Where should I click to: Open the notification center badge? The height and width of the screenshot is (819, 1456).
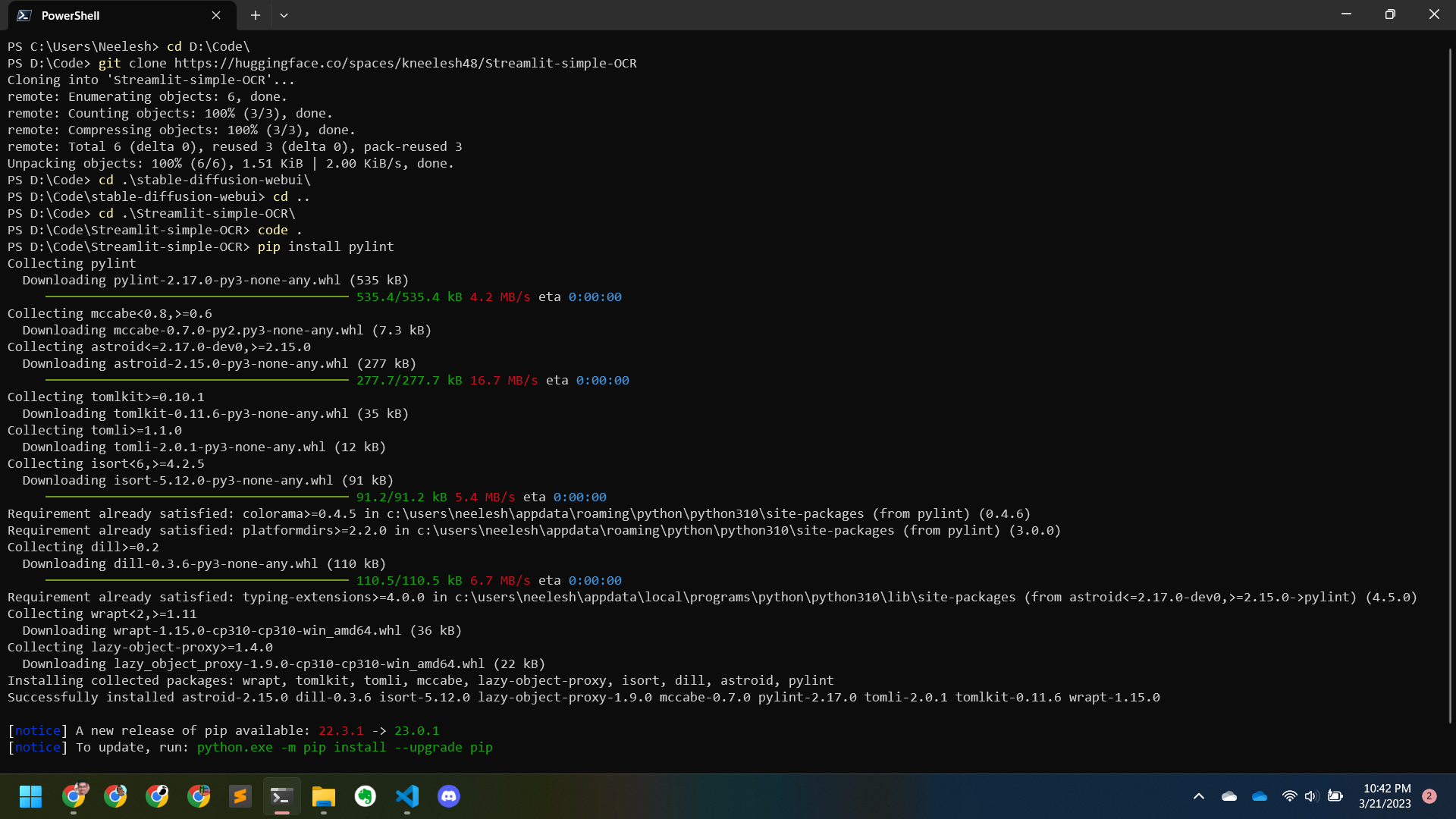click(1429, 796)
